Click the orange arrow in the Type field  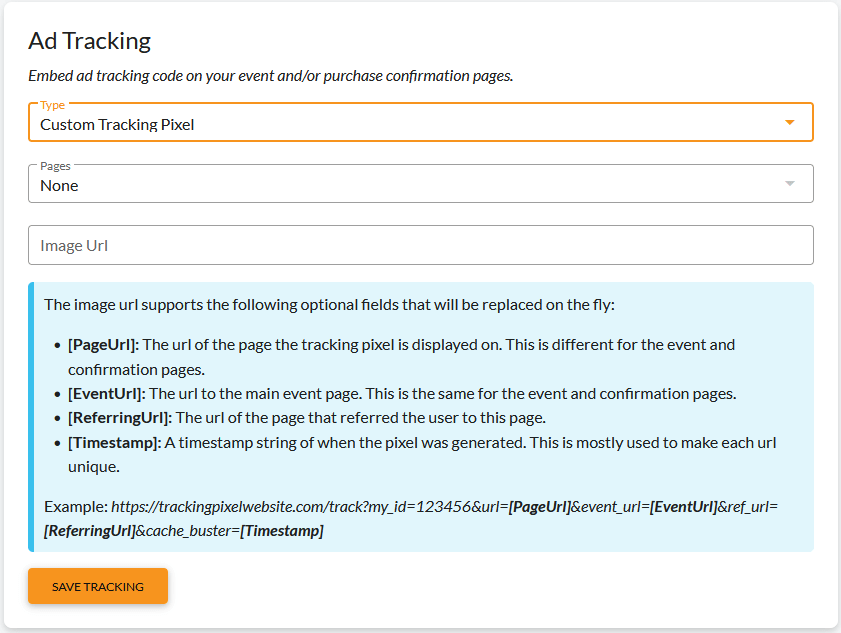tap(790, 122)
